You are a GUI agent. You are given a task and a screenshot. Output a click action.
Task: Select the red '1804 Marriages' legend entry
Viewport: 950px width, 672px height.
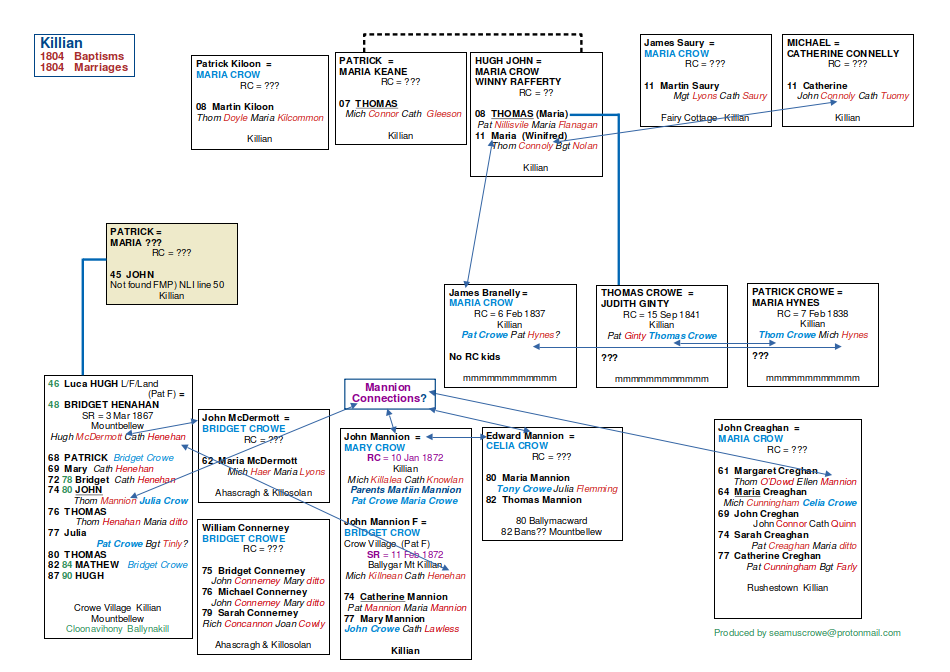tap(84, 68)
